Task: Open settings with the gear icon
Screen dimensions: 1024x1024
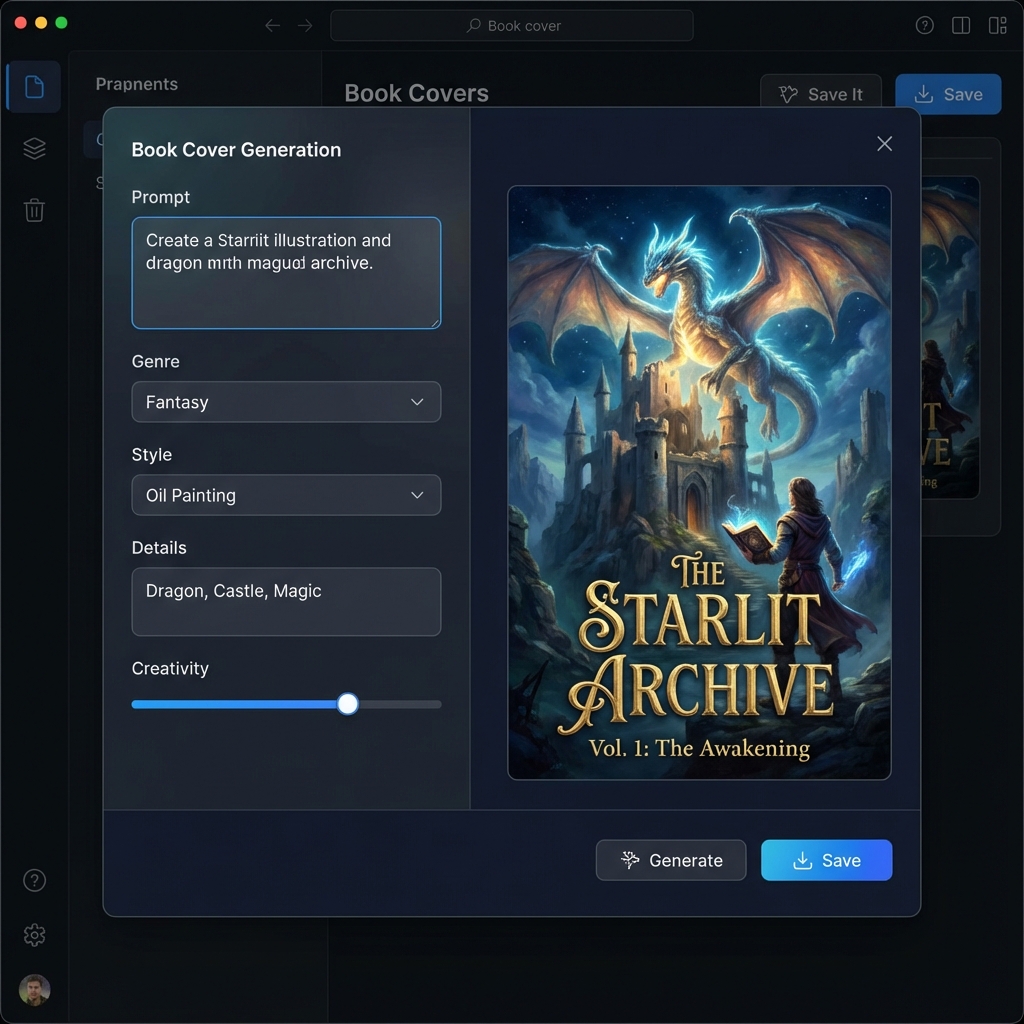Action: click(34, 935)
